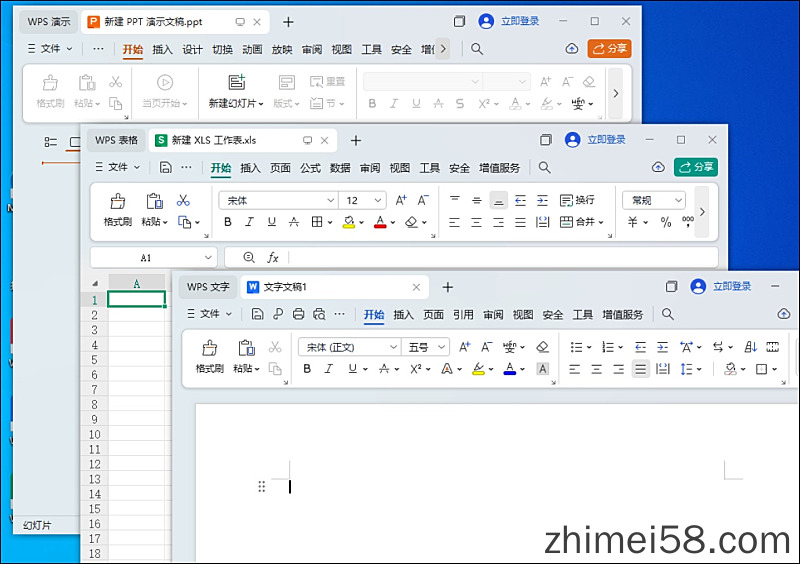Expand the A1 name box dropdown

208,258
